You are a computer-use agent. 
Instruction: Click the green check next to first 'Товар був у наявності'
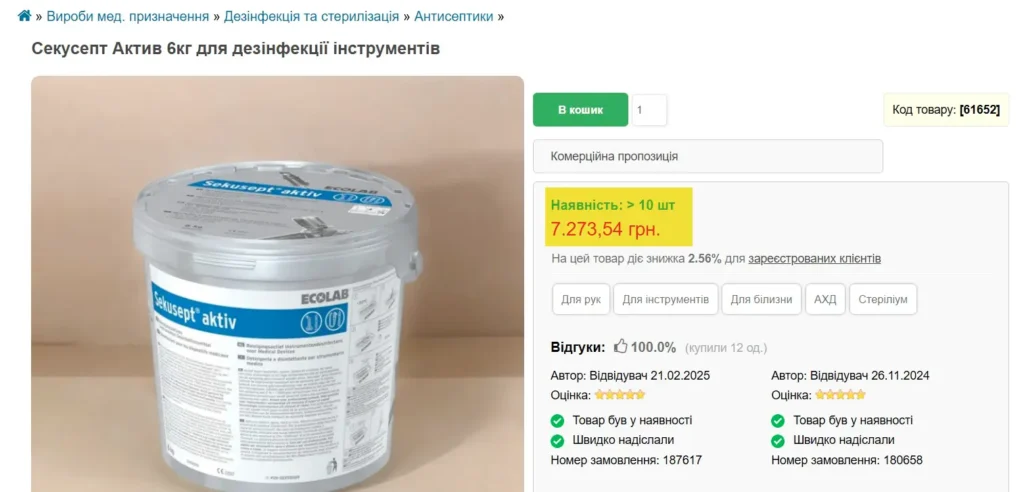[x=557, y=420]
